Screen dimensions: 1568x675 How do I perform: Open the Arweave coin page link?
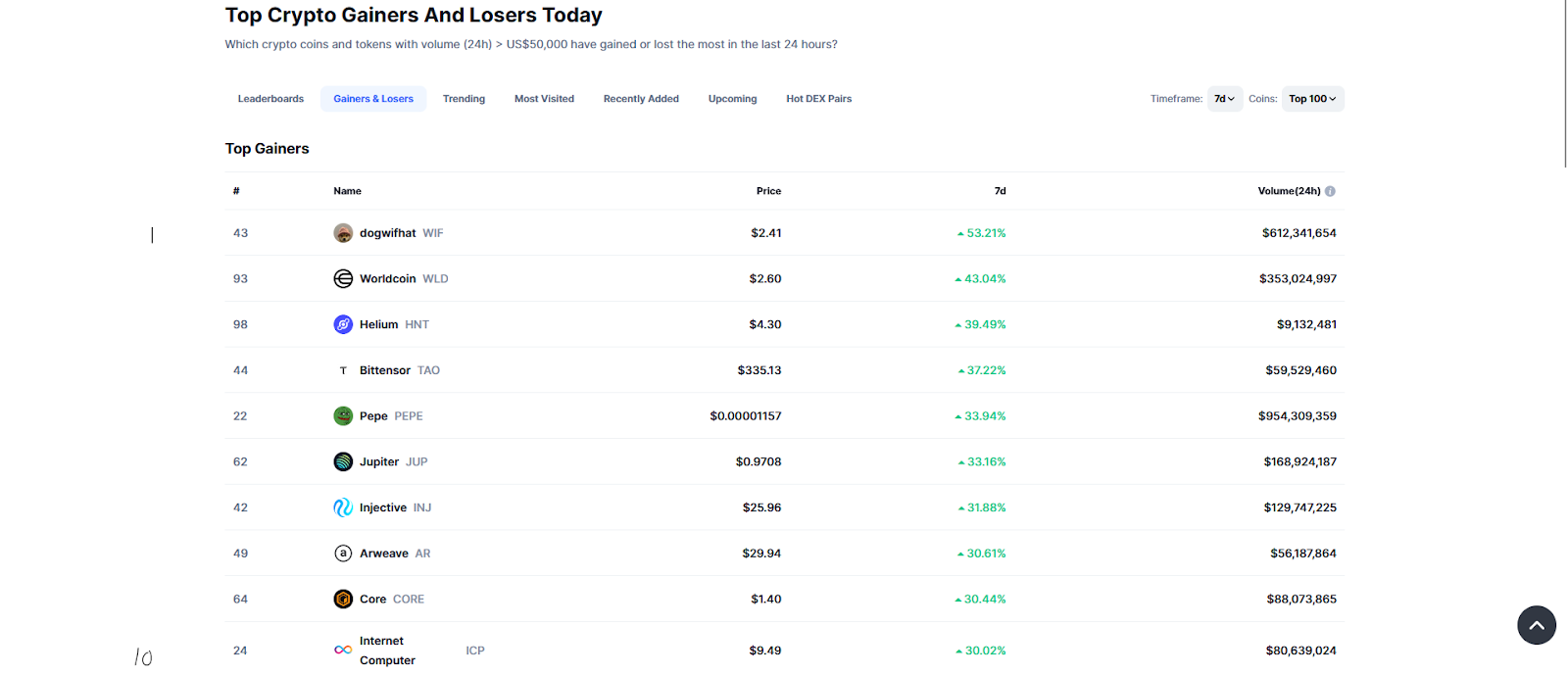point(384,554)
